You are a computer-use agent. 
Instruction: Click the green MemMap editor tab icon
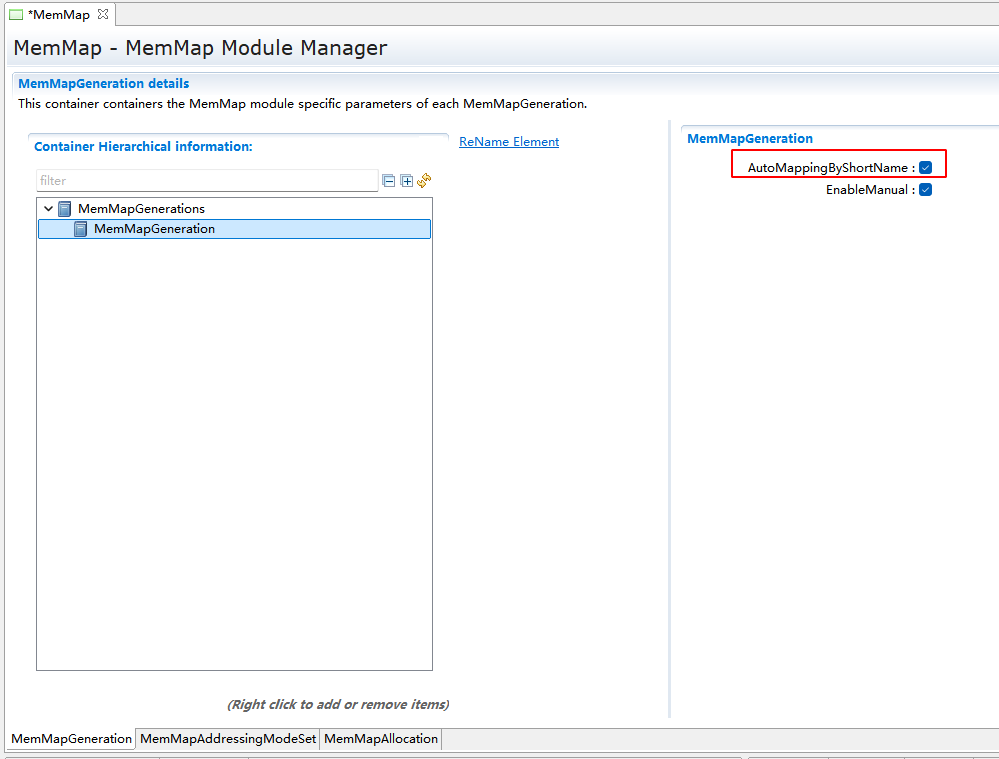[x=16, y=15]
